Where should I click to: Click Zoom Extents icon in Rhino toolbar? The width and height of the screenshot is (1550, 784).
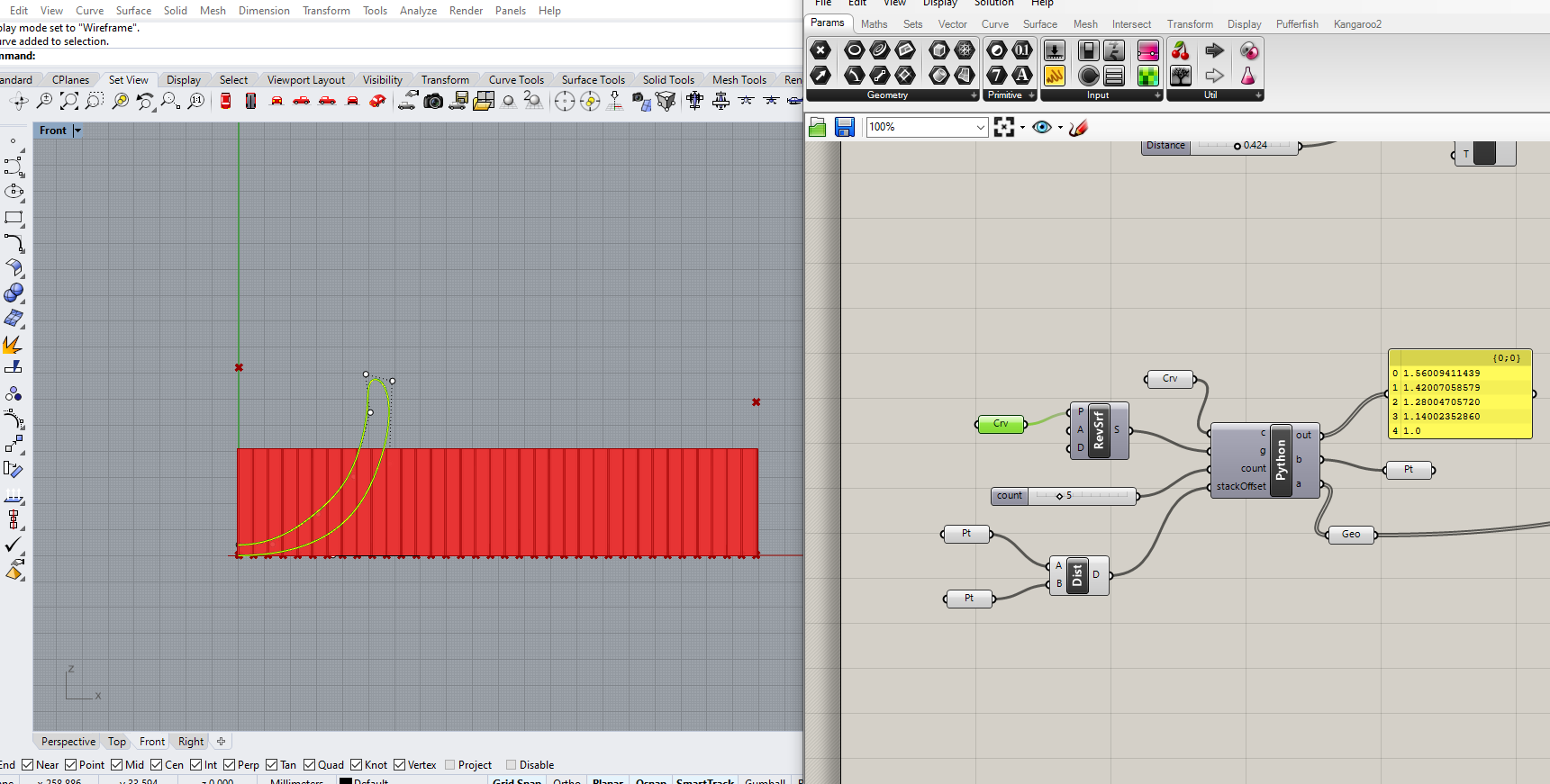click(x=68, y=101)
